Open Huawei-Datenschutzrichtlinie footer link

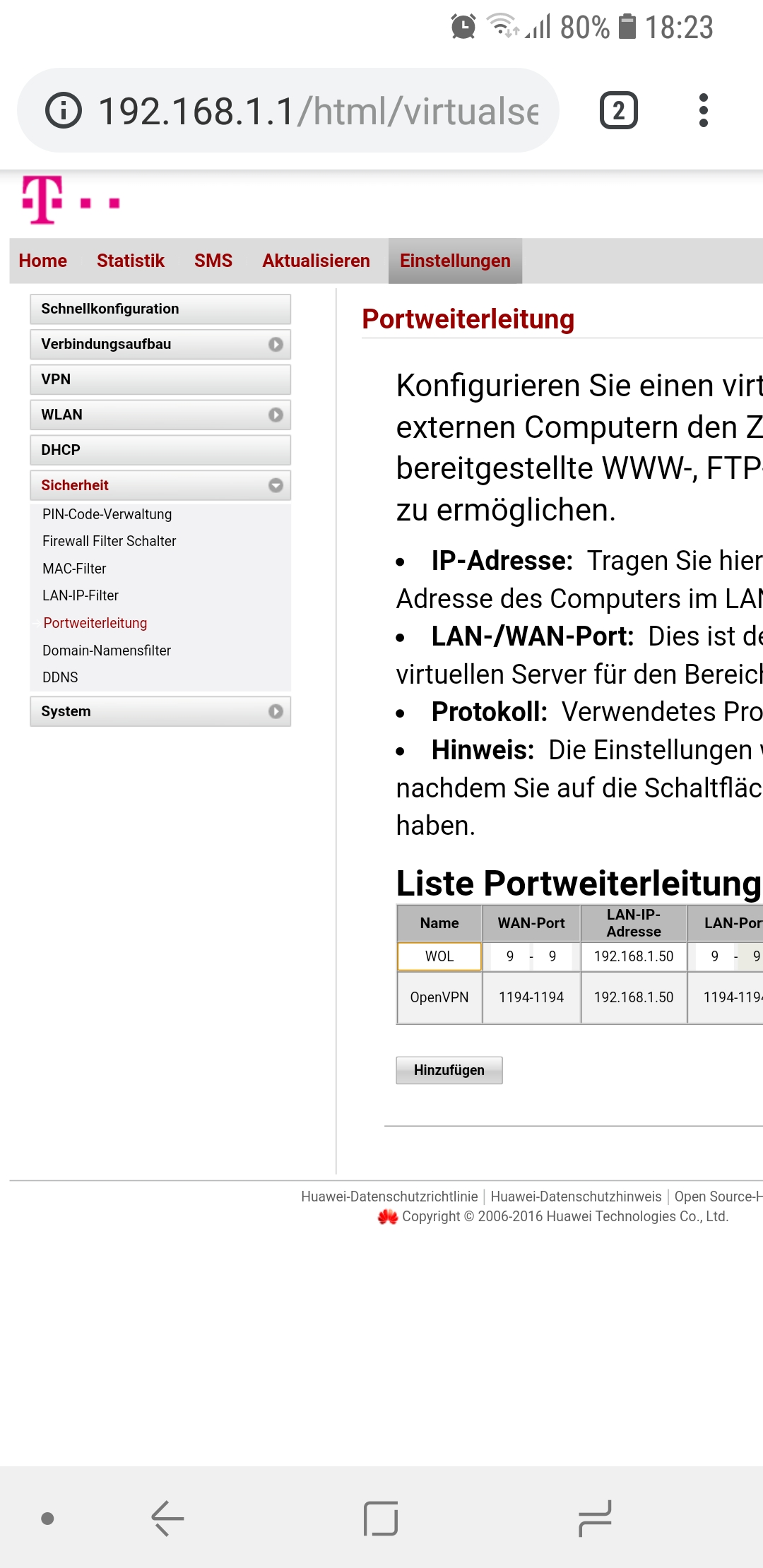click(389, 1196)
